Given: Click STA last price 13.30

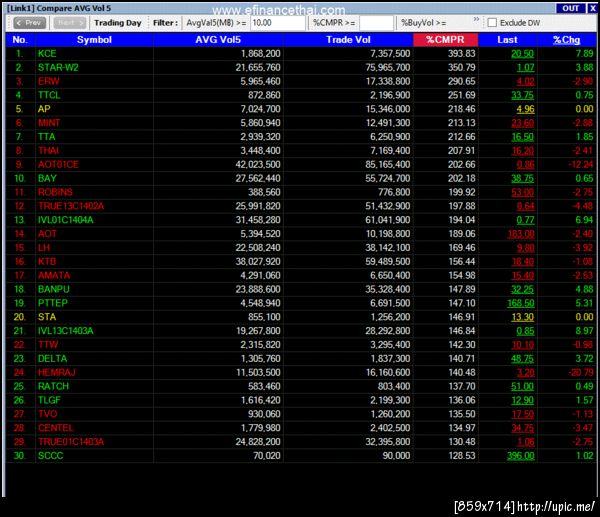Looking at the screenshot, I should [x=522, y=317].
